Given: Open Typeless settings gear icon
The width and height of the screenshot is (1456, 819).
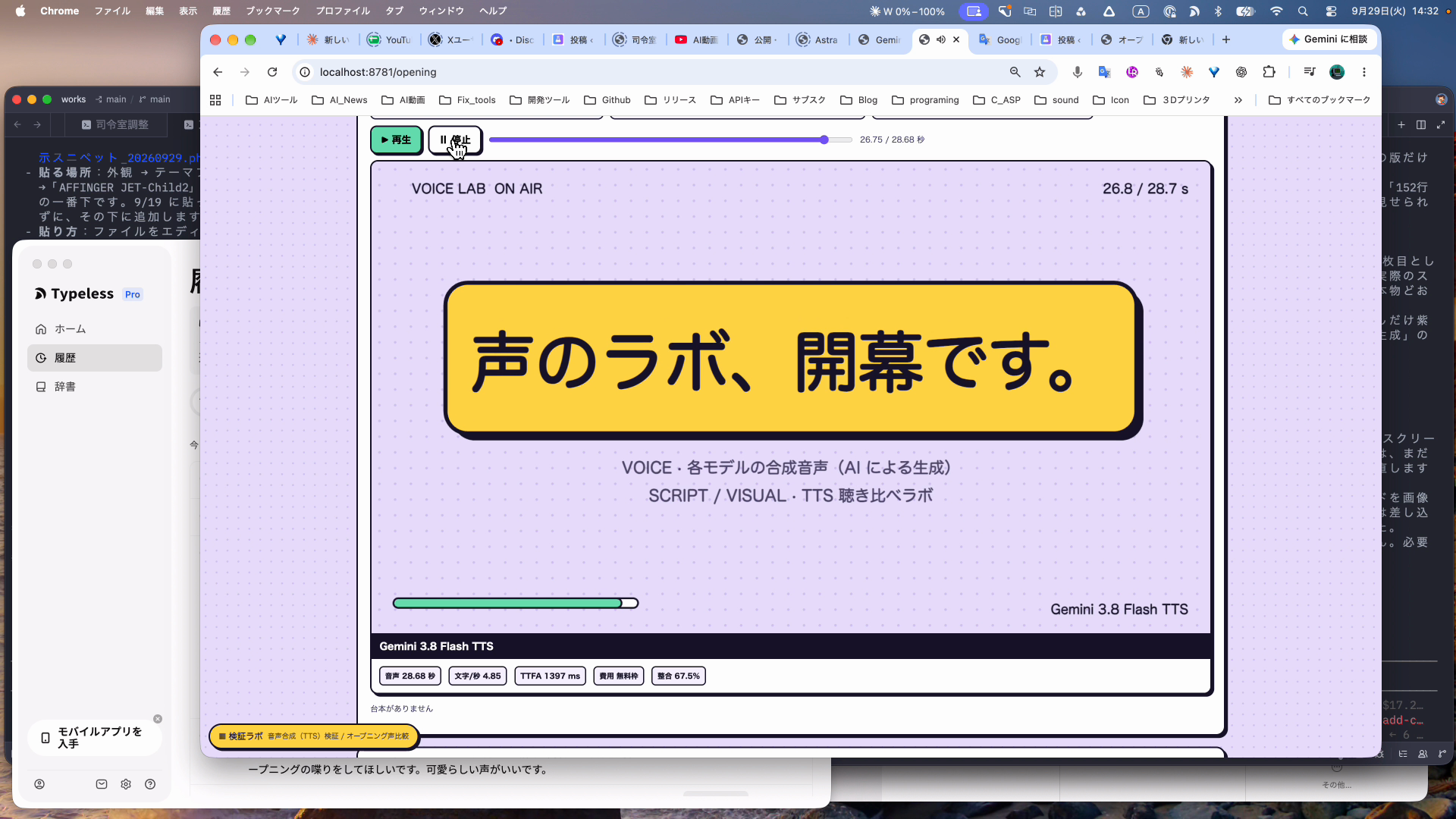Looking at the screenshot, I should click(x=126, y=784).
